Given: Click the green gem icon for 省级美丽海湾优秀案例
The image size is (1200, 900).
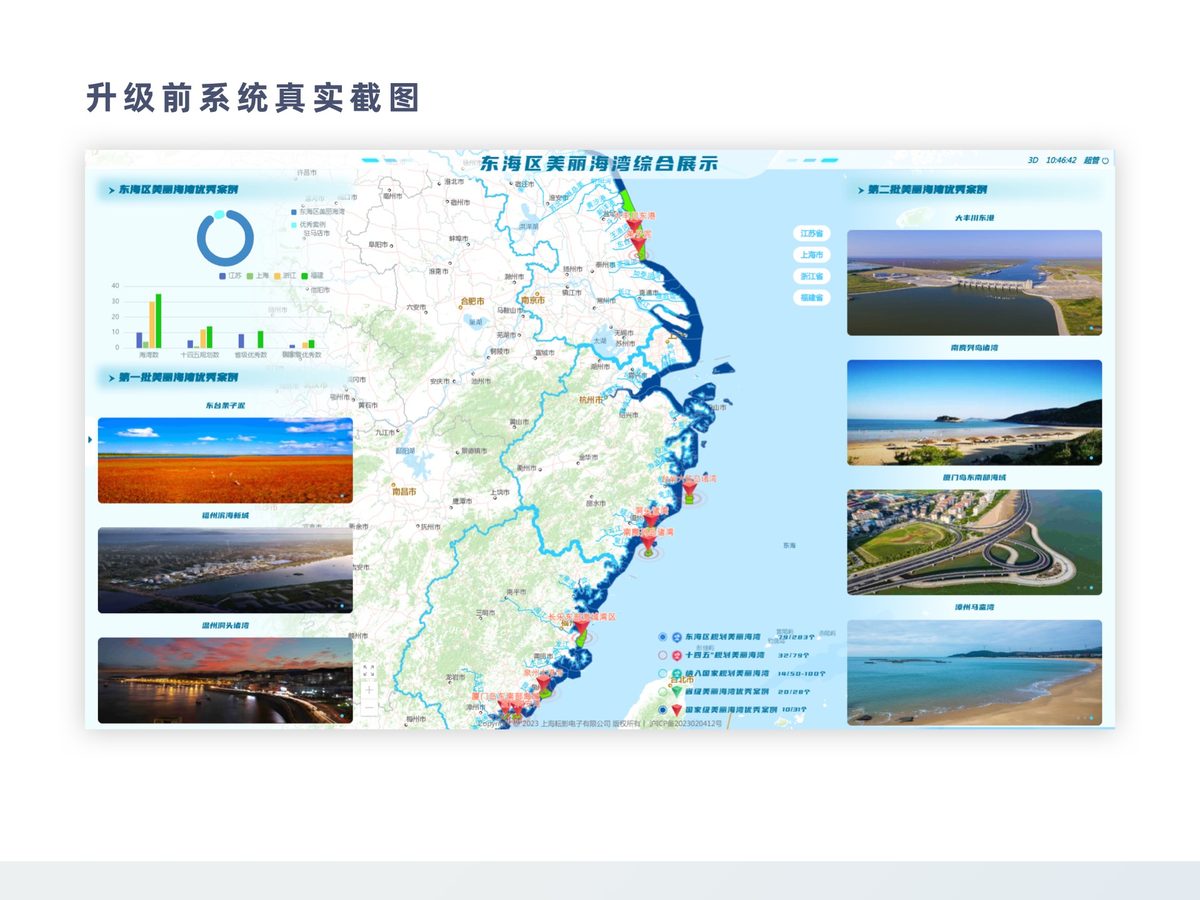Looking at the screenshot, I should point(677,691).
